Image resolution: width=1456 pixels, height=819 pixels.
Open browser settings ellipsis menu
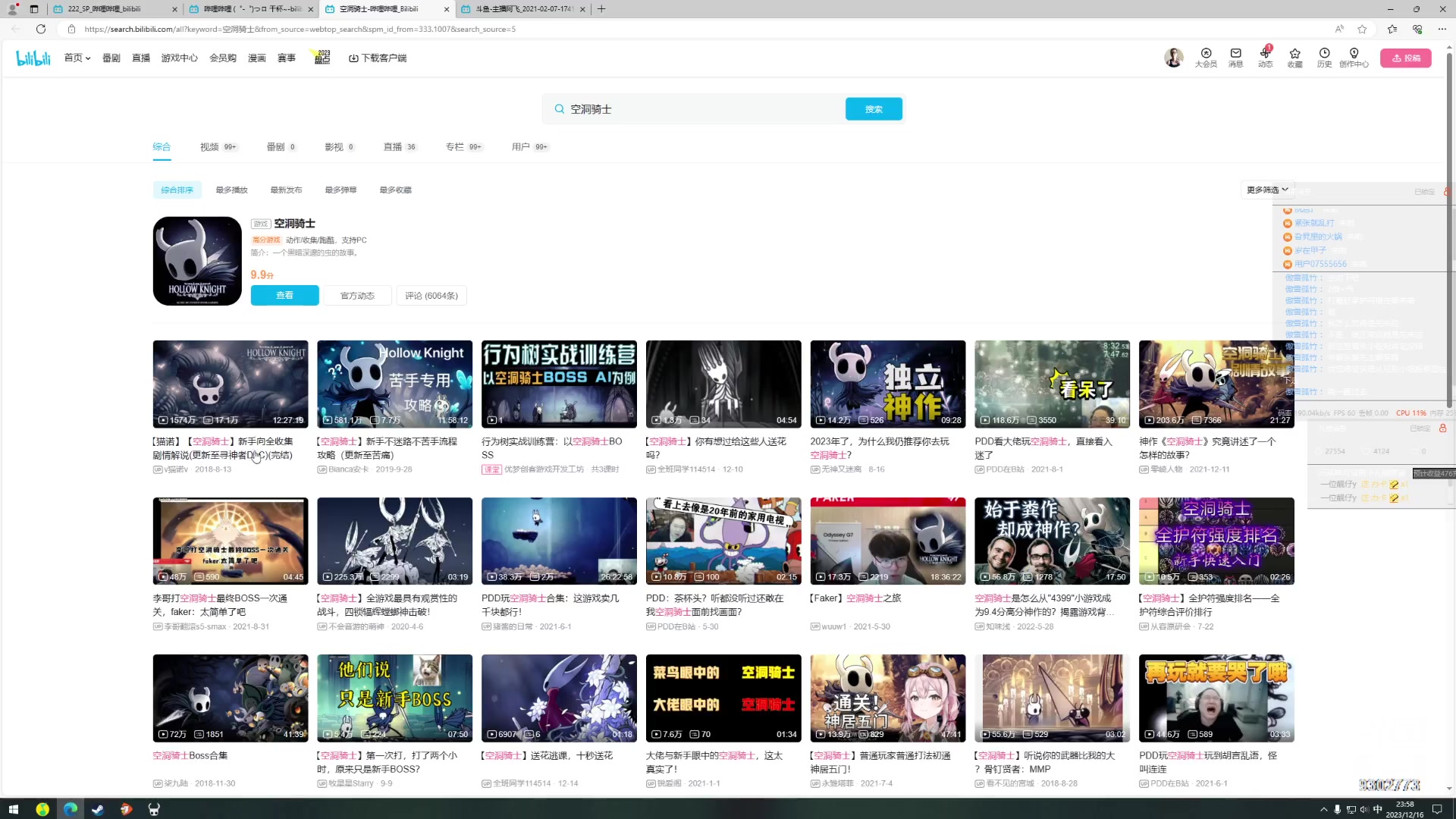pos(1442,29)
